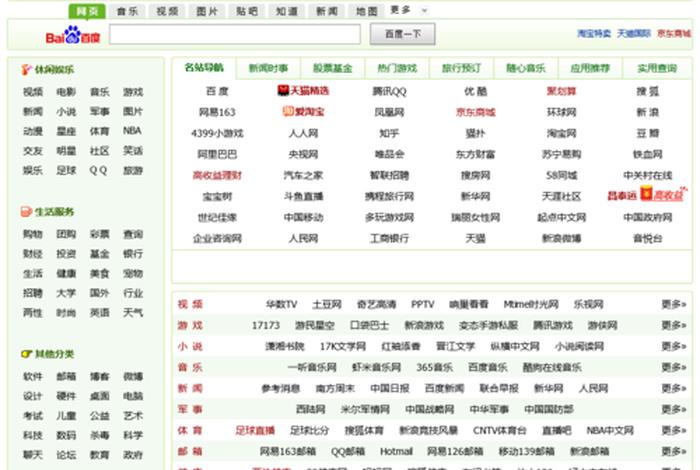Open the 阿里巴巴 site link
This screenshot has height=470, width=700.
tap(217, 154)
